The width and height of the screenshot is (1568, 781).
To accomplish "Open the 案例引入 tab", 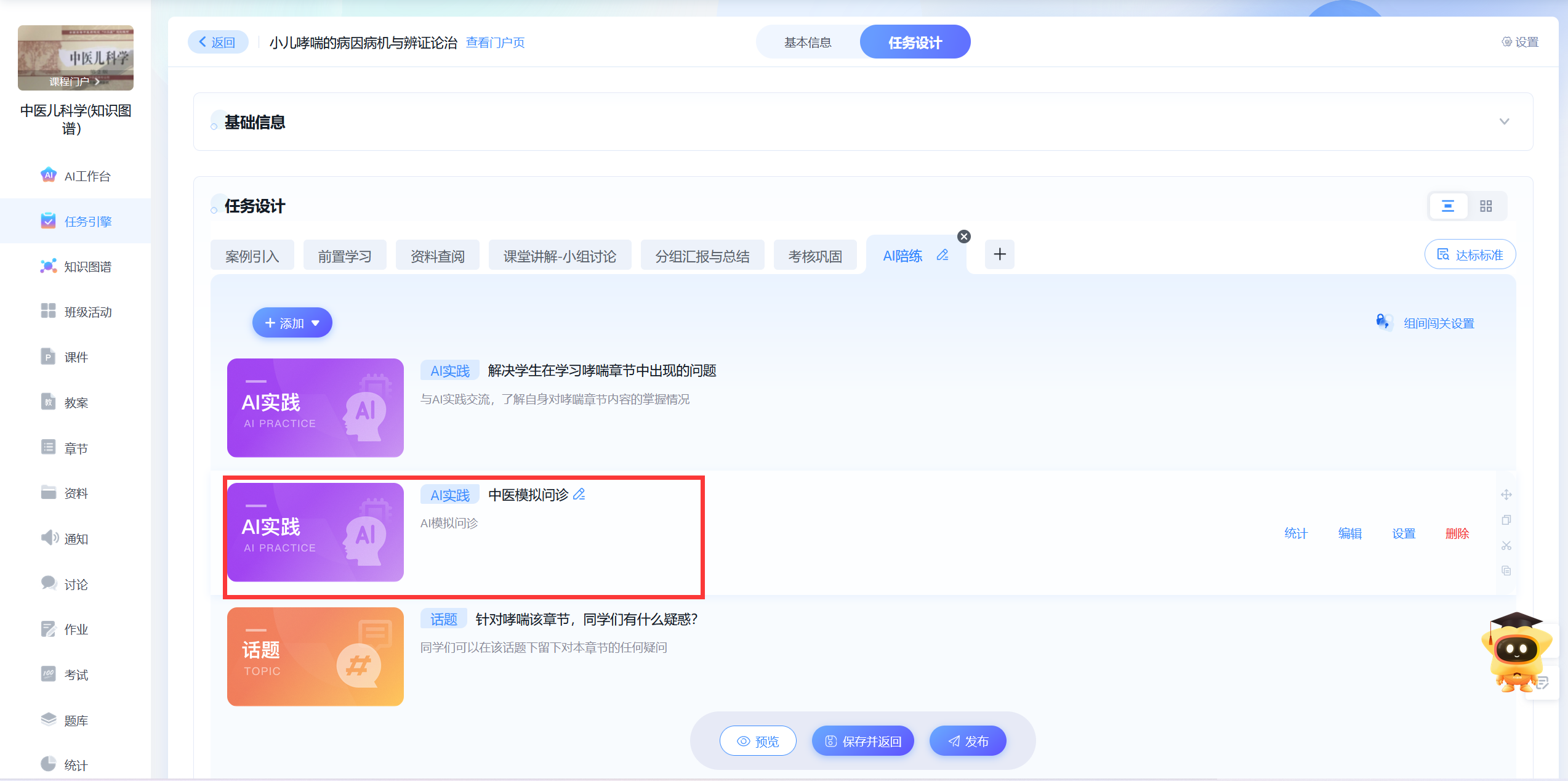I will 252,256.
